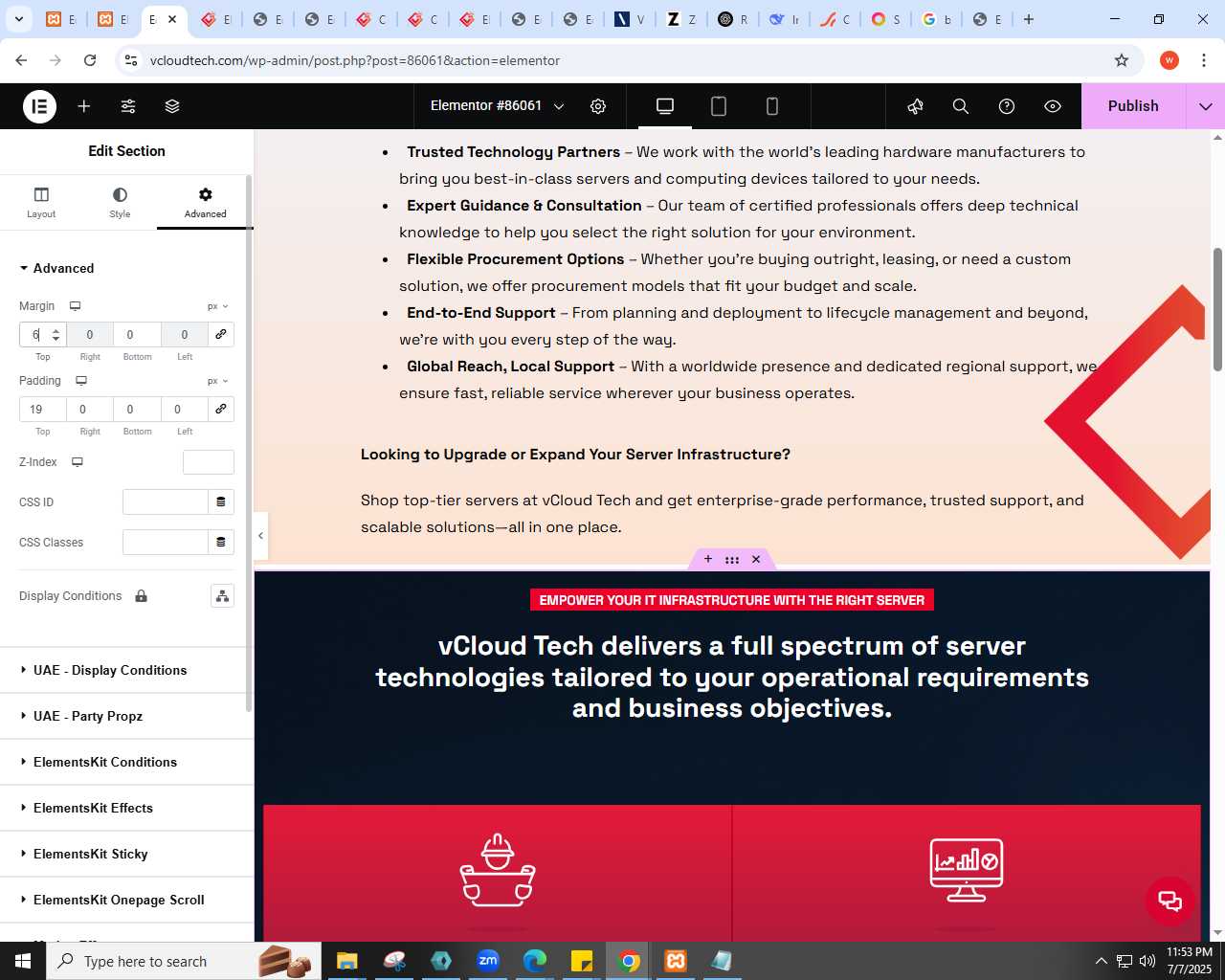
Task: Open the Finder search icon
Action: (961, 106)
